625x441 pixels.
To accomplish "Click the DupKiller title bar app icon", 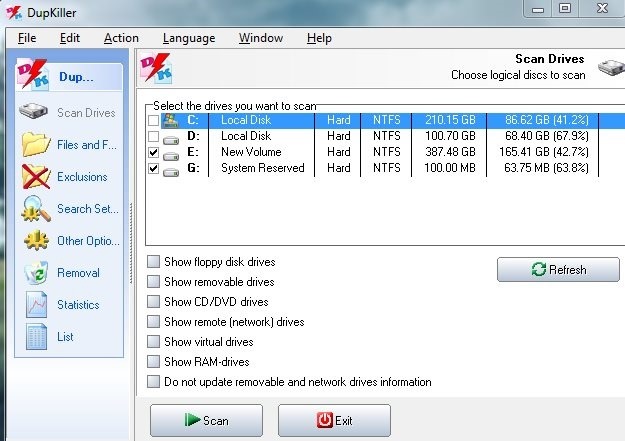I will [14, 13].
